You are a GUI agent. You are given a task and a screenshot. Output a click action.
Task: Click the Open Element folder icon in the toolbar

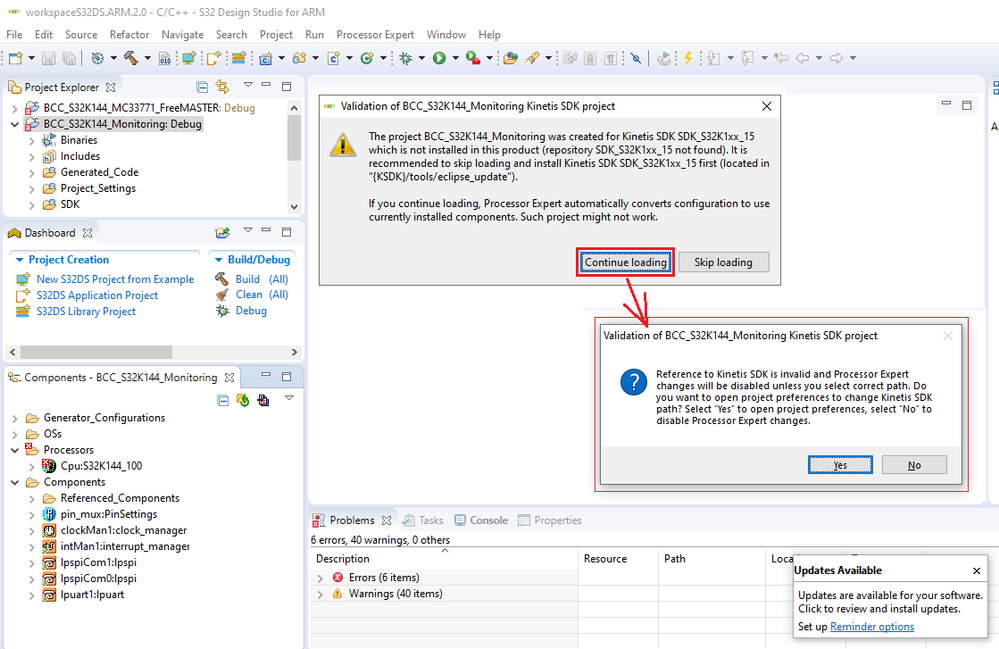[x=510, y=58]
